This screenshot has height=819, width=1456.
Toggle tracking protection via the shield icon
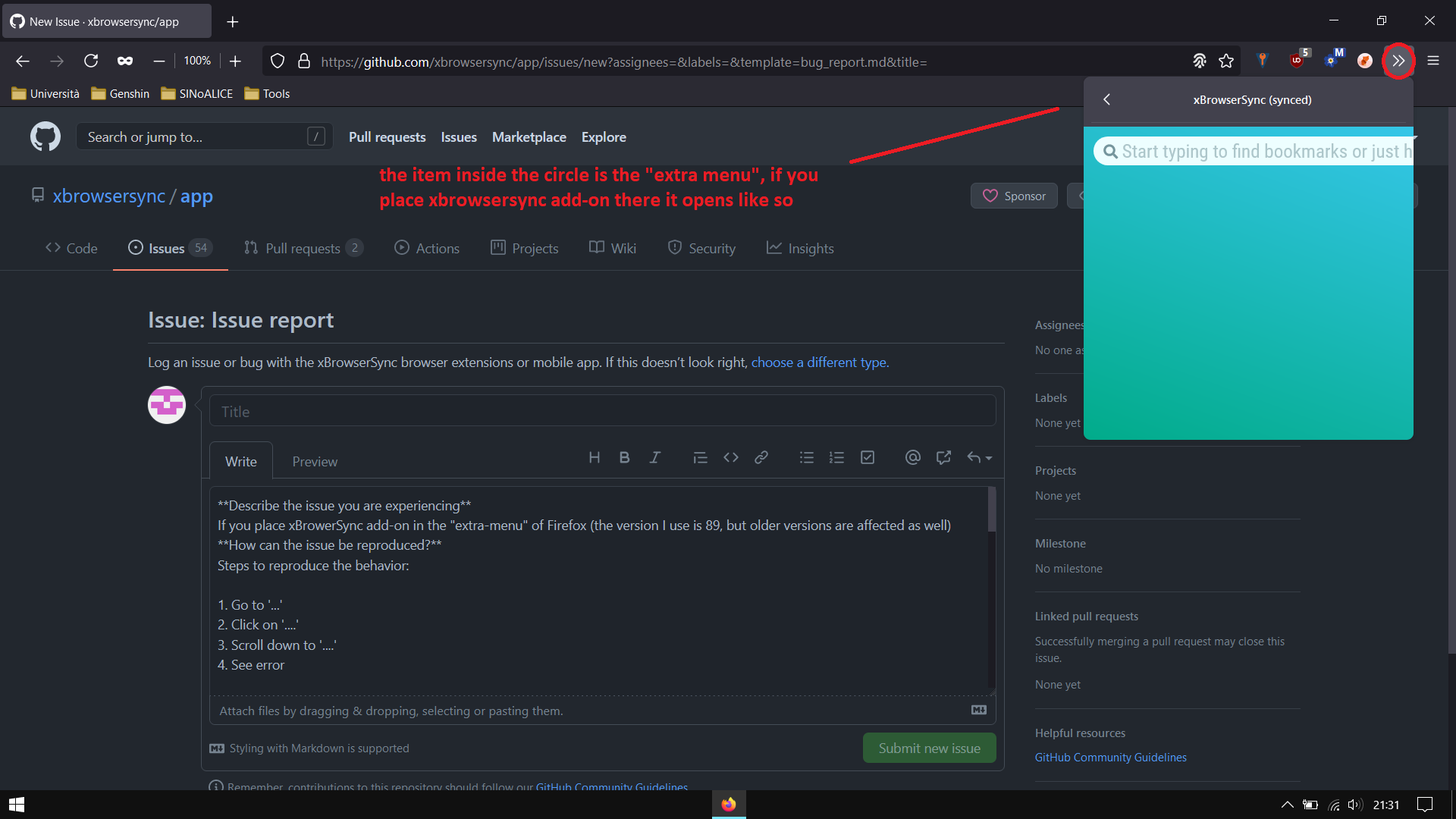click(x=277, y=61)
